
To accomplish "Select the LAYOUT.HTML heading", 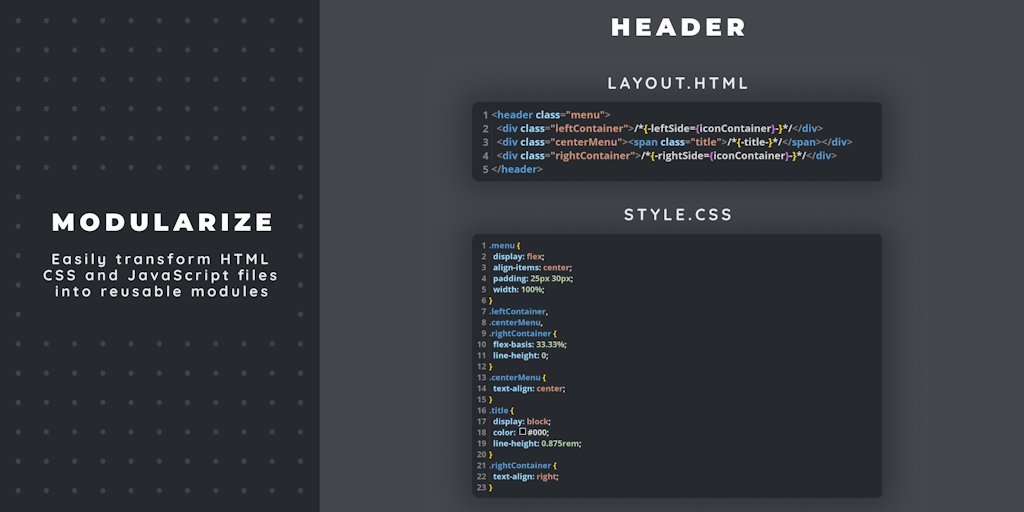I will pos(678,84).
